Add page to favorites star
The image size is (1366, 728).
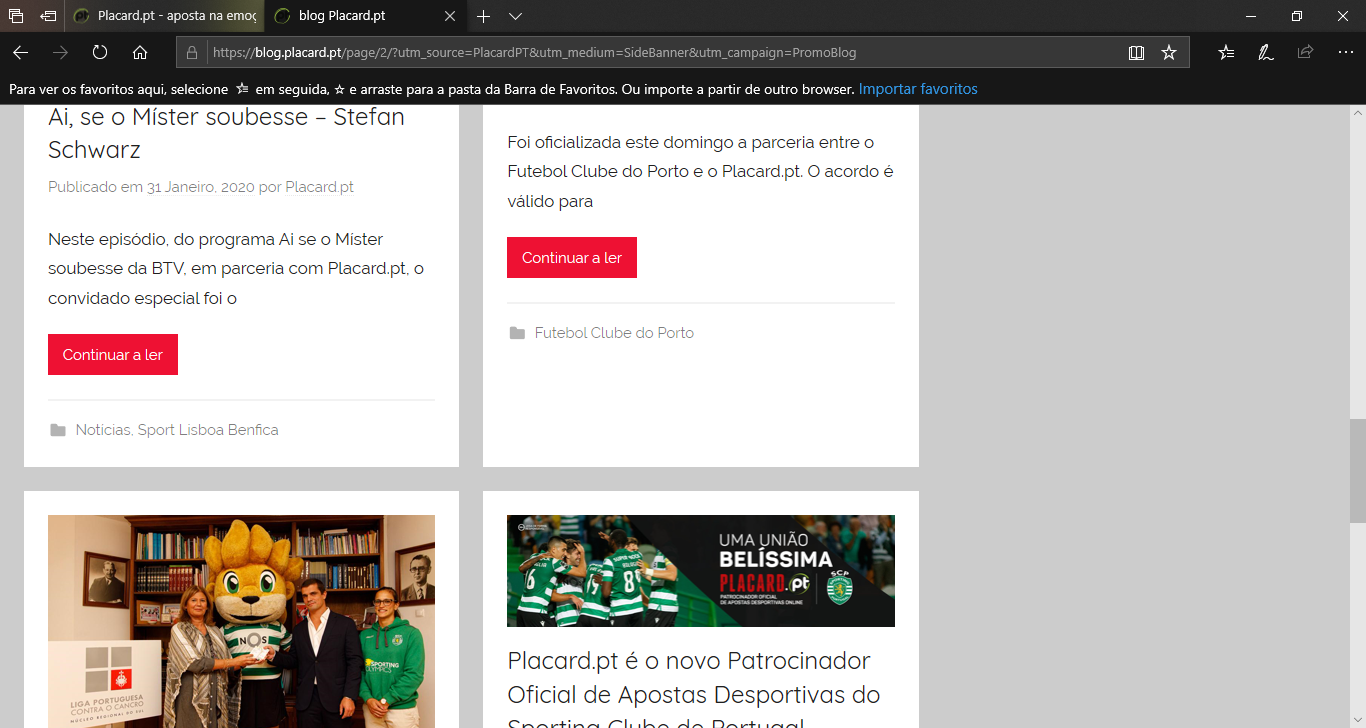tap(1169, 52)
